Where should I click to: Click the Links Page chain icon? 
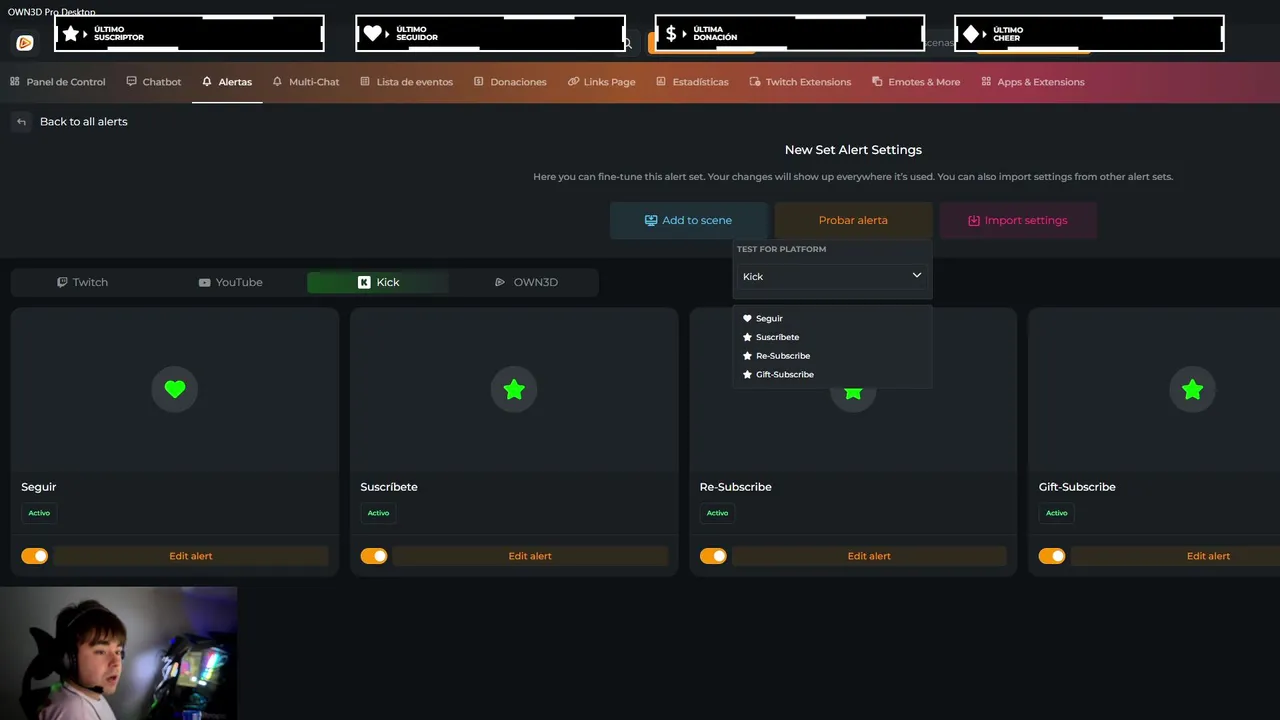tap(573, 82)
